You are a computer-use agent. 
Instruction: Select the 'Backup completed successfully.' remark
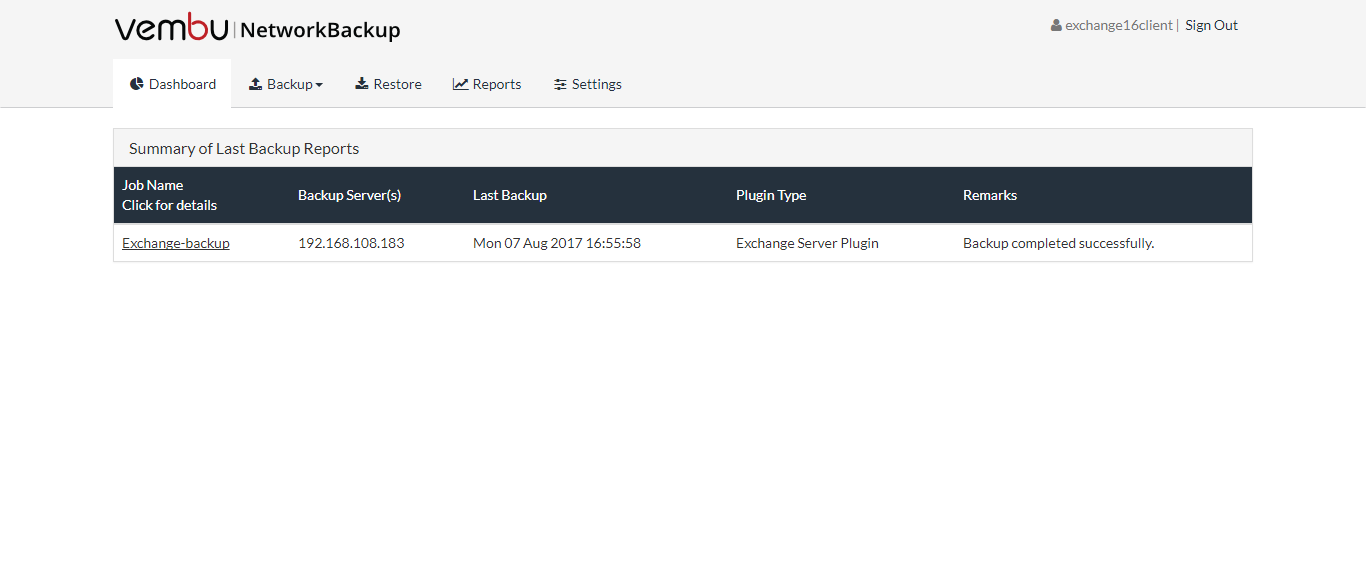(1058, 243)
